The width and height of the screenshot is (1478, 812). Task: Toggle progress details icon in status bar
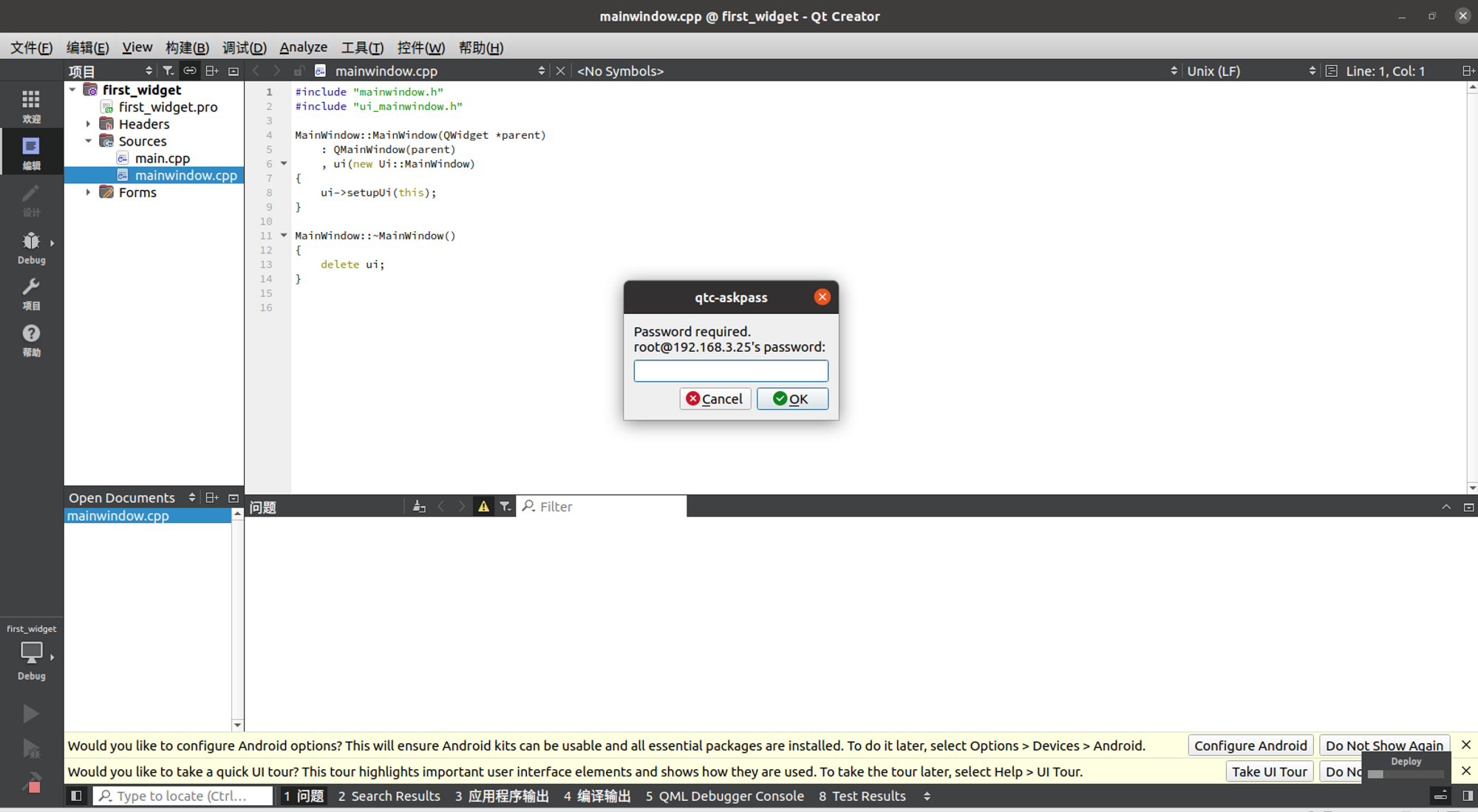(1440, 796)
